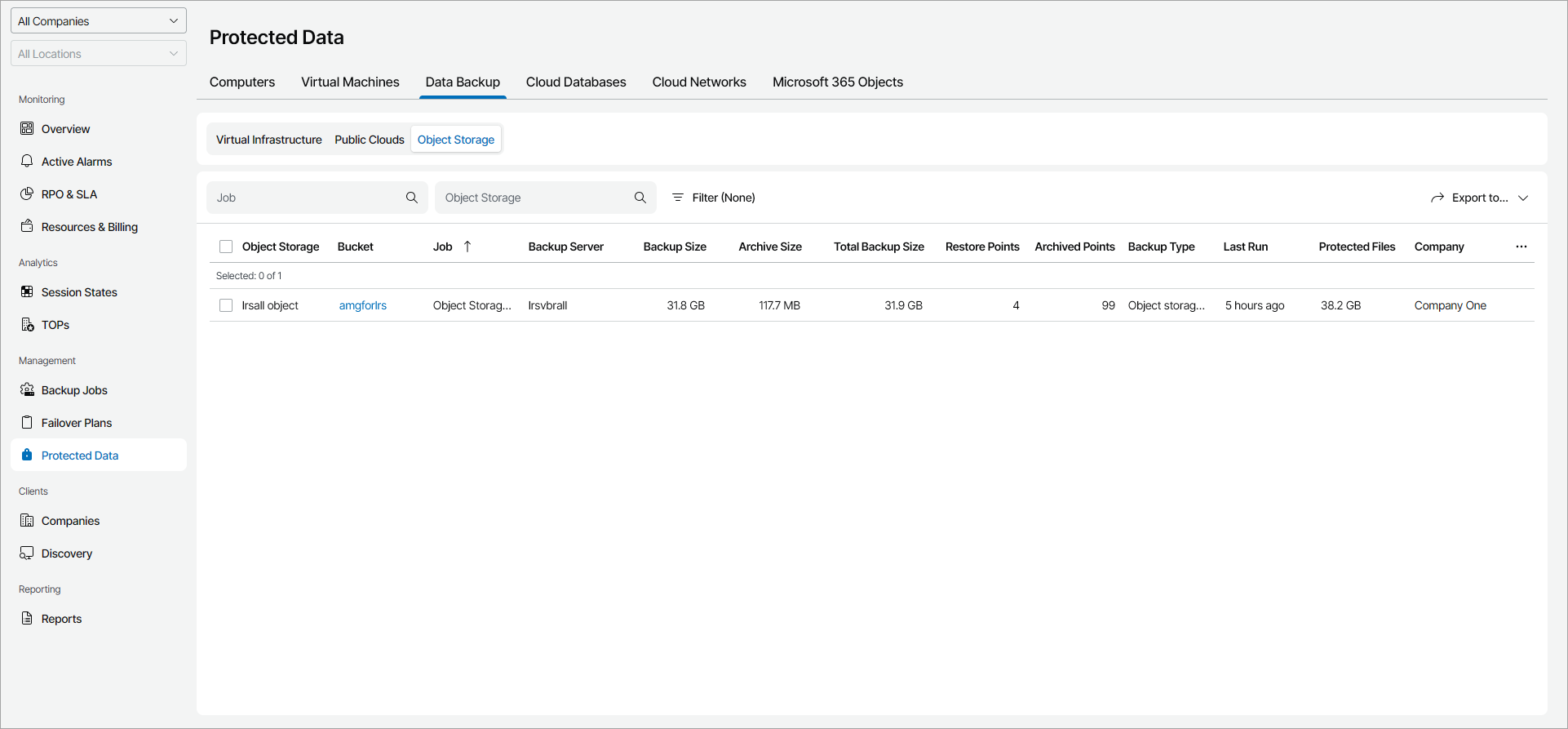Open the Filter (None) button
Image resolution: width=1568 pixels, height=729 pixels.
(713, 198)
